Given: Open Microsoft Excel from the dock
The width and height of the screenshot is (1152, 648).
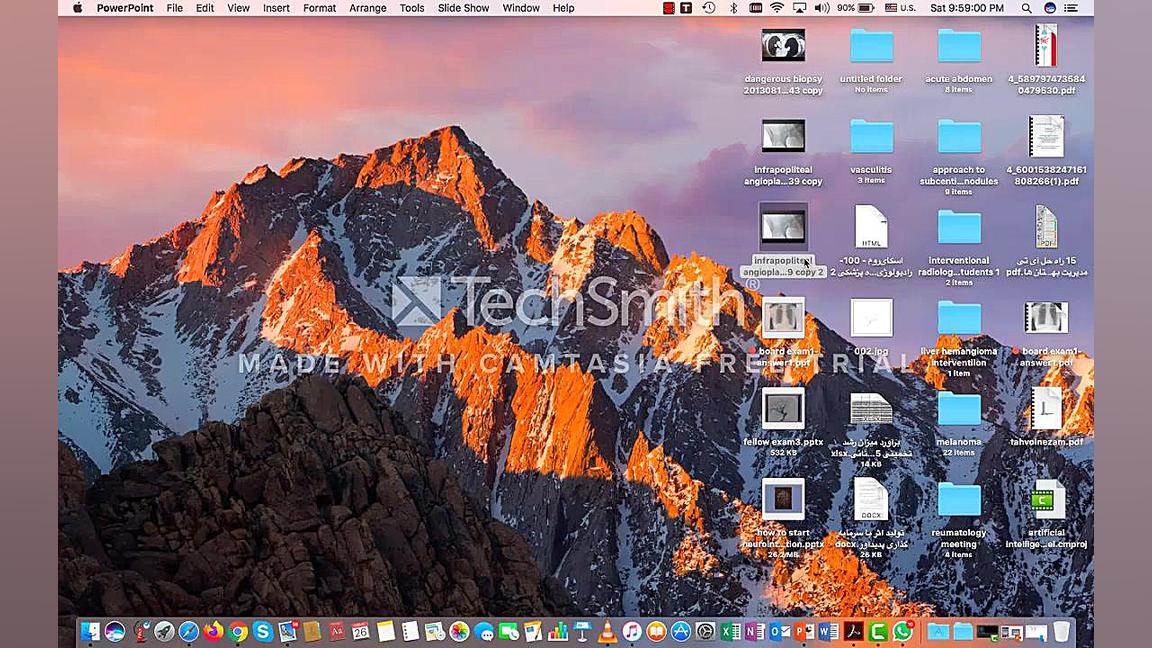Looking at the screenshot, I should pos(730,631).
